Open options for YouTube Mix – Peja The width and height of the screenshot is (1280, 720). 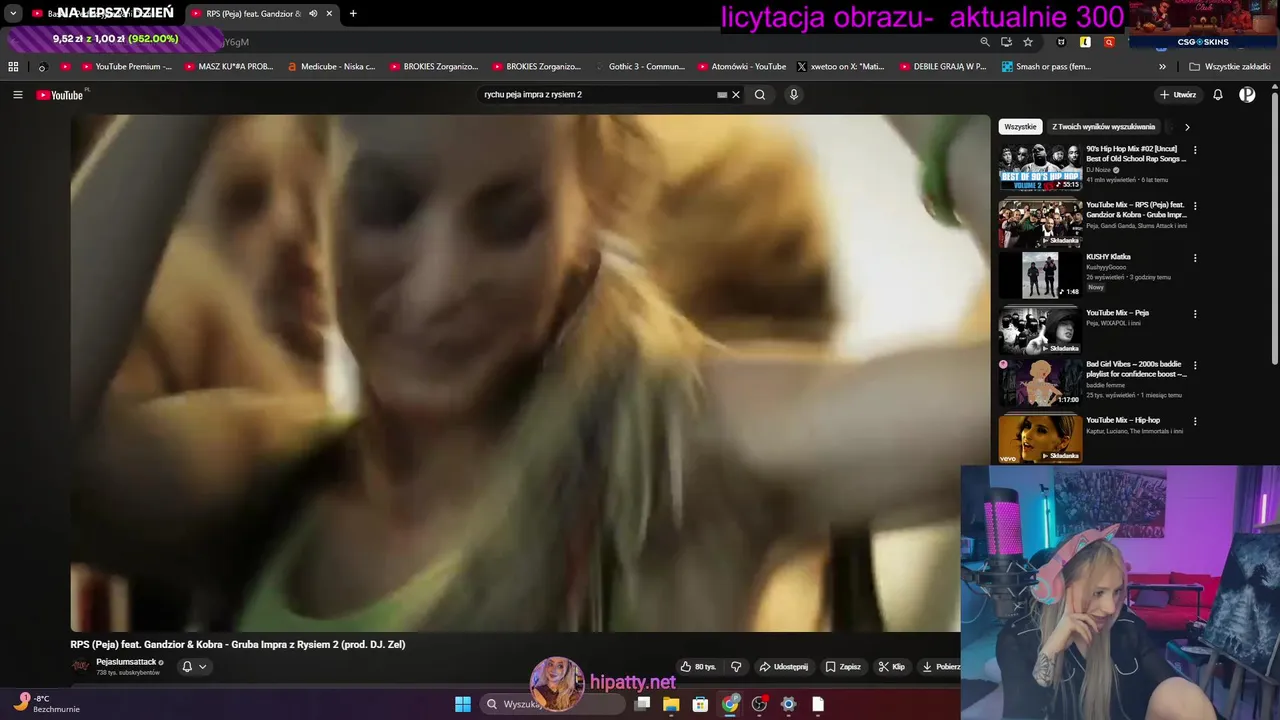coord(1195,314)
